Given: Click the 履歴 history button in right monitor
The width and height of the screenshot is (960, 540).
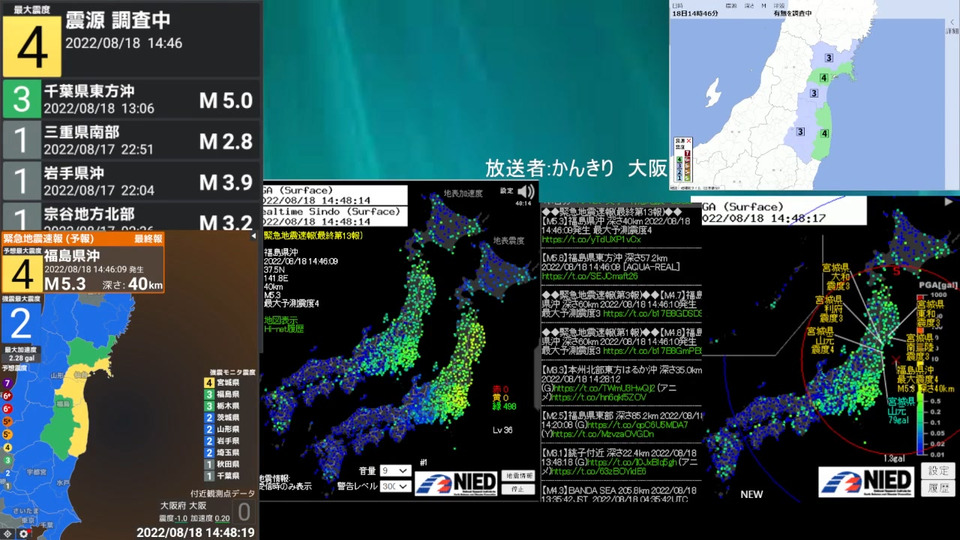Looking at the screenshot, I should (x=938, y=488).
